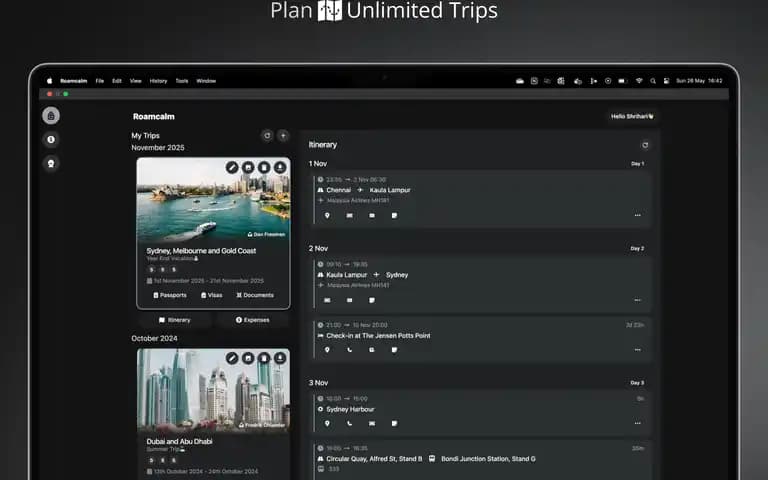Refresh the My Trips list

[267, 136]
